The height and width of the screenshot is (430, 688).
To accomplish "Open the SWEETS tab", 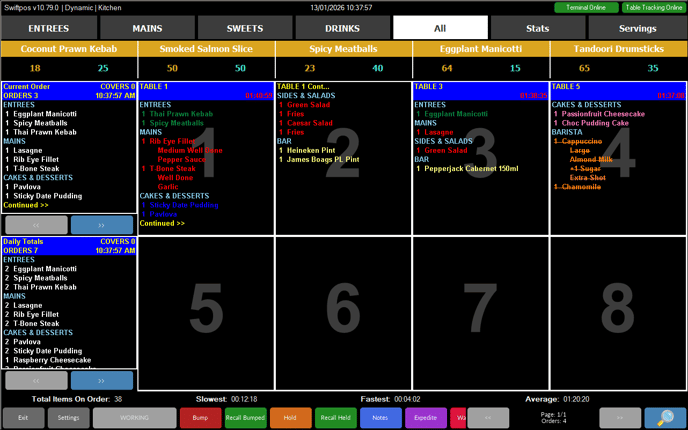I will point(245,28).
